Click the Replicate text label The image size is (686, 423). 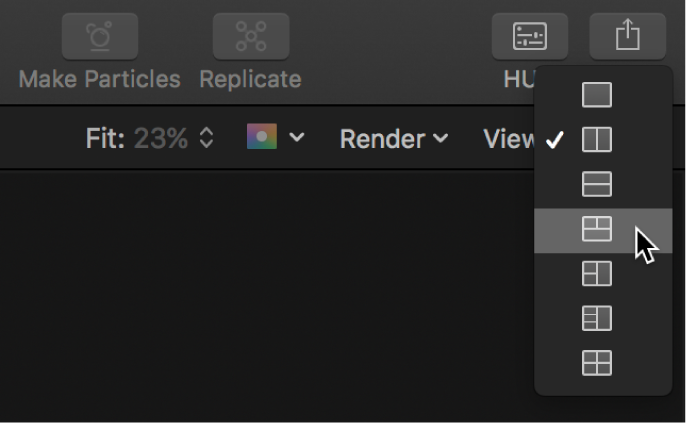(x=250, y=79)
